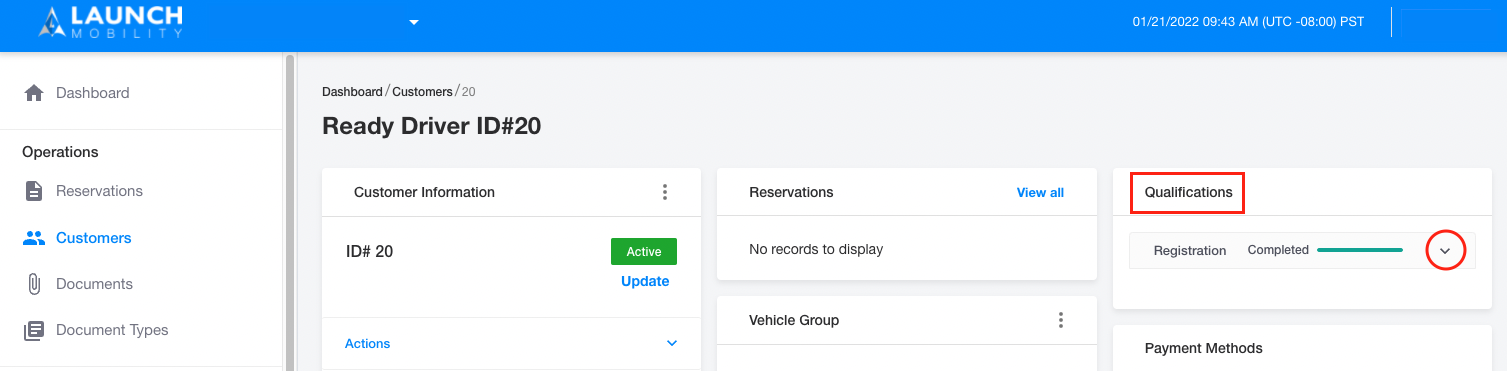Image resolution: width=1507 pixels, height=371 pixels.
Task: Click the Customer Information heading
Action: click(x=424, y=192)
